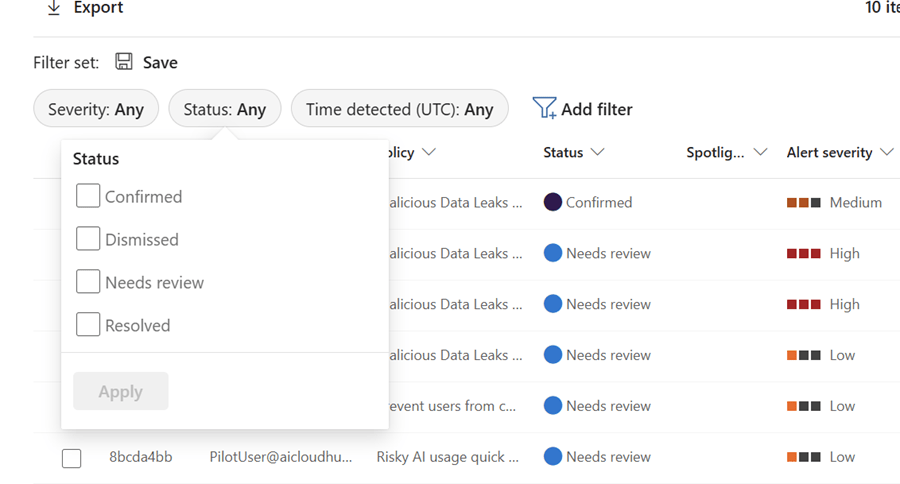The image size is (900, 484).
Task: Open the Time detected (UTC) filter
Action: click(399, 109)
